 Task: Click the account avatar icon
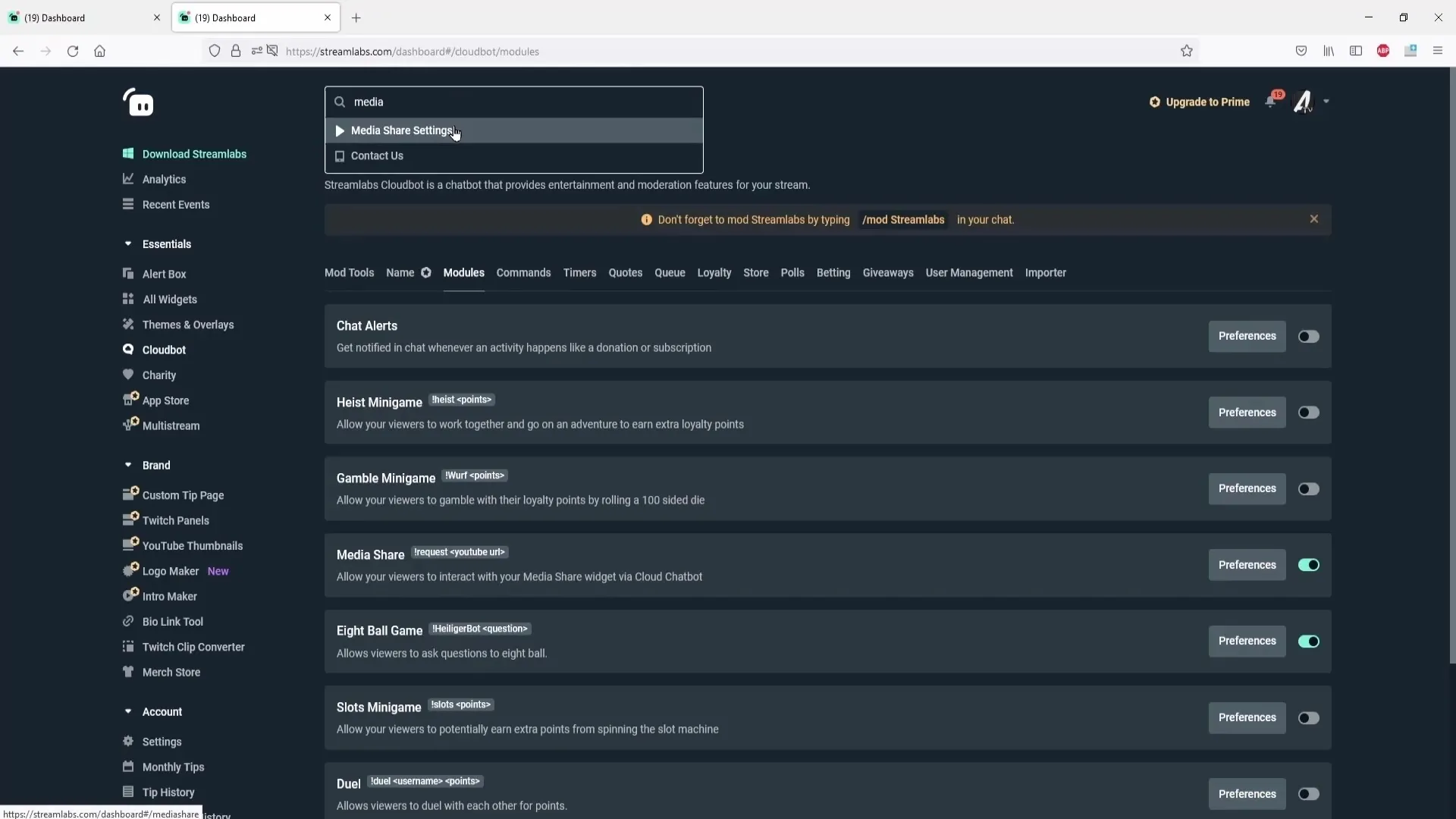click(1303, 102)
